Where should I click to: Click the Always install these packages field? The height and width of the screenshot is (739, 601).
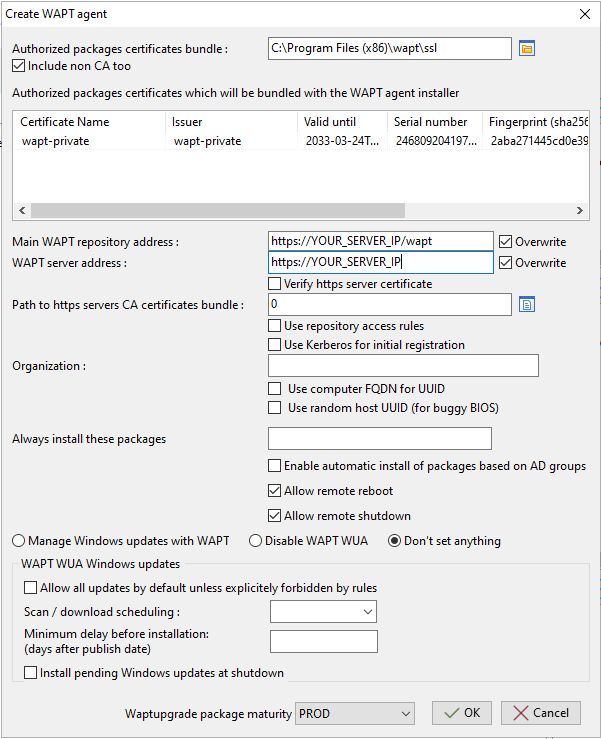coord(380,439)
